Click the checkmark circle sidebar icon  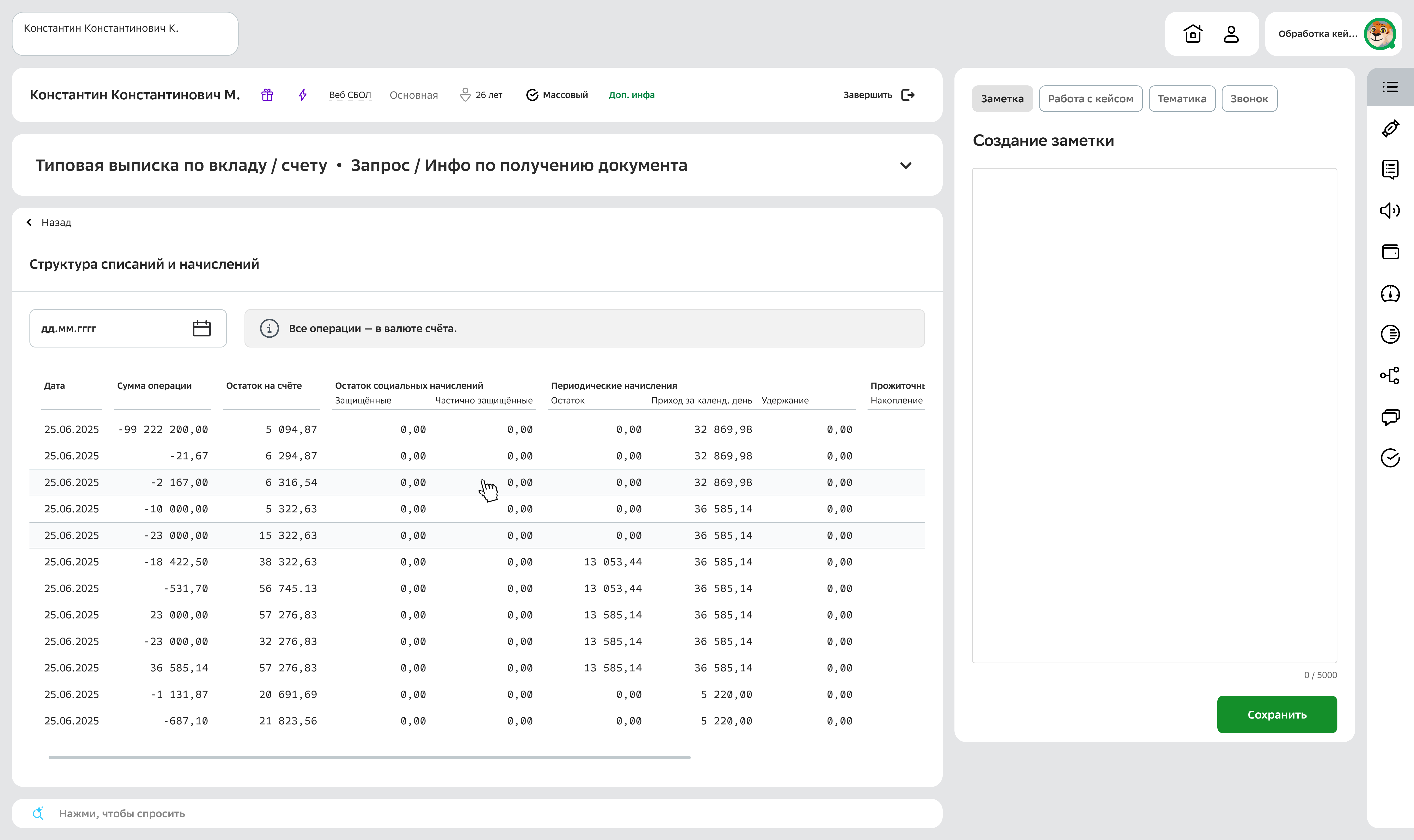(x=1390, y=458)
